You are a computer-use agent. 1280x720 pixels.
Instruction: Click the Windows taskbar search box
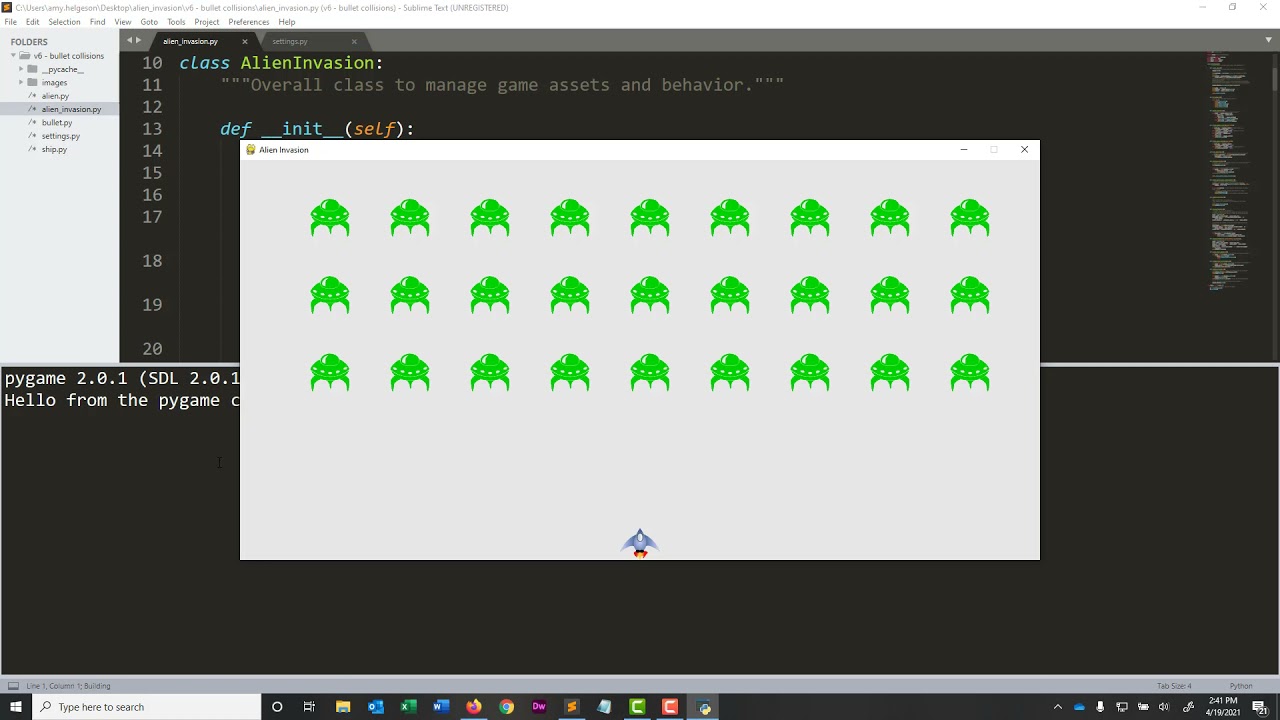coord(147,707)
